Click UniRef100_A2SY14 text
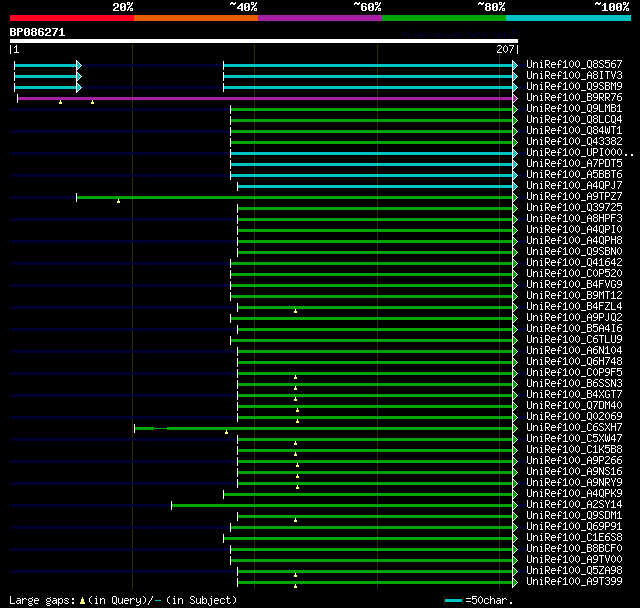Screen dimensions: 640x608 pos(574,505)
